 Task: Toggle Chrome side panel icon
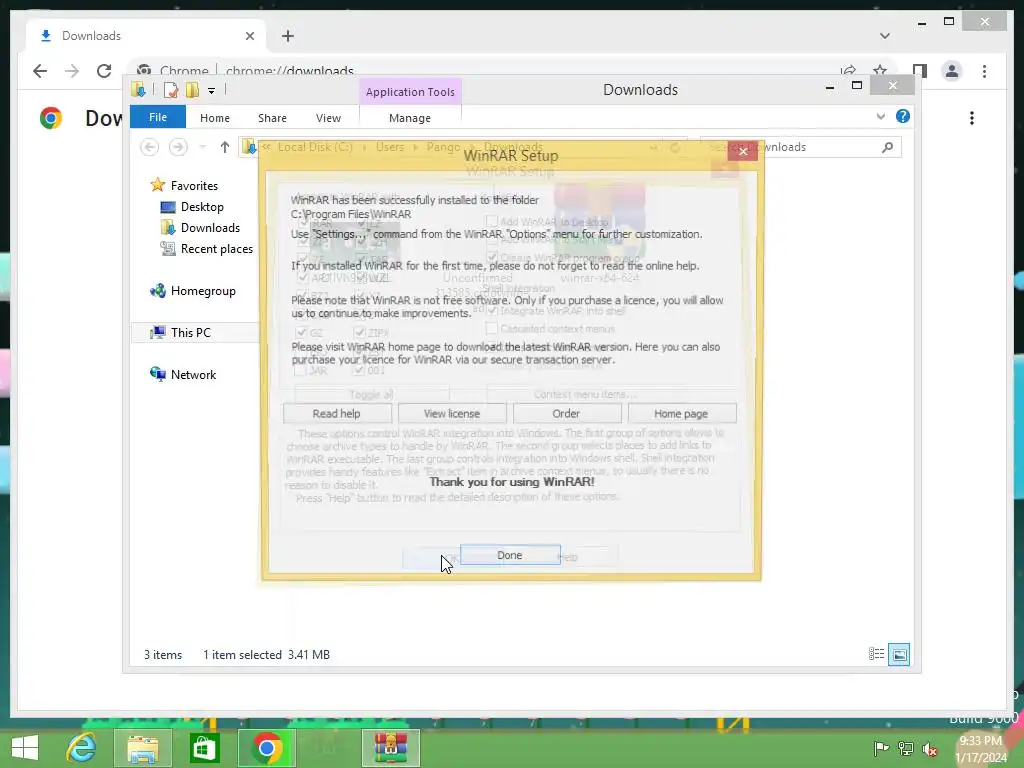[x=920, y=71]
